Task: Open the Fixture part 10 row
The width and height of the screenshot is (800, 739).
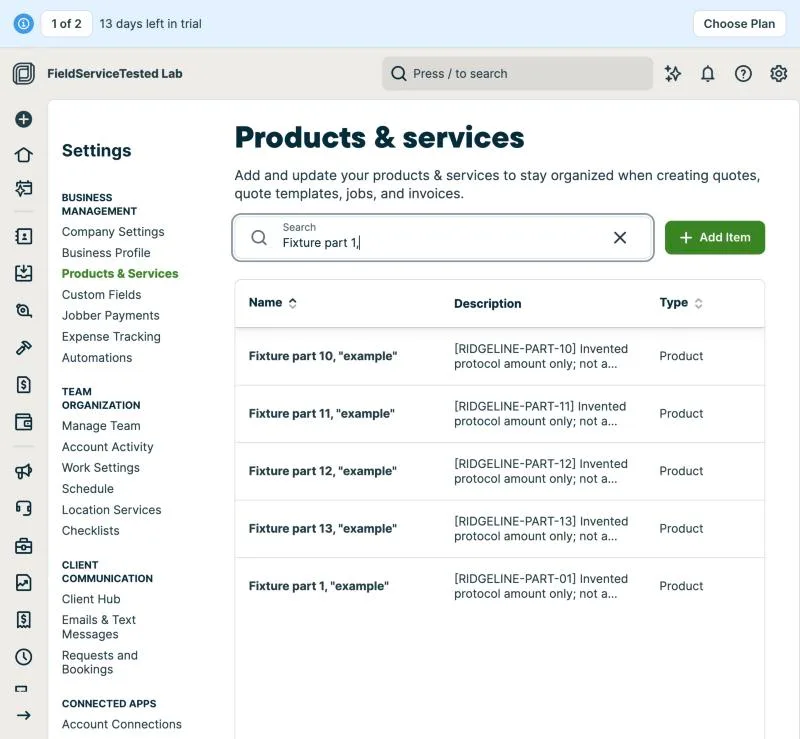Action: (x=499, y=356)
